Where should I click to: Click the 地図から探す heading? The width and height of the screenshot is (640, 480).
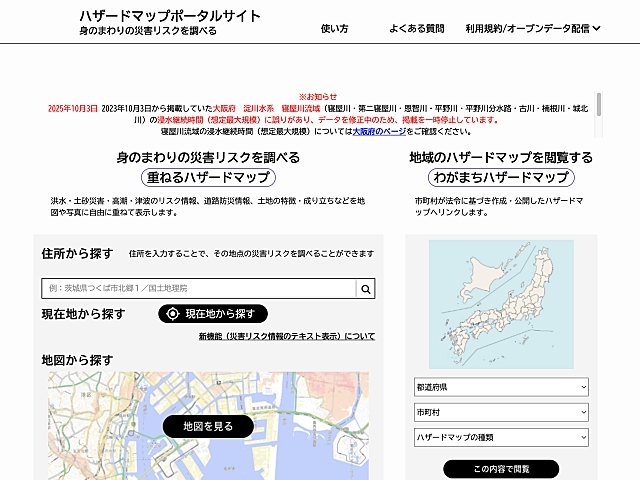click(x=77, y=360)
